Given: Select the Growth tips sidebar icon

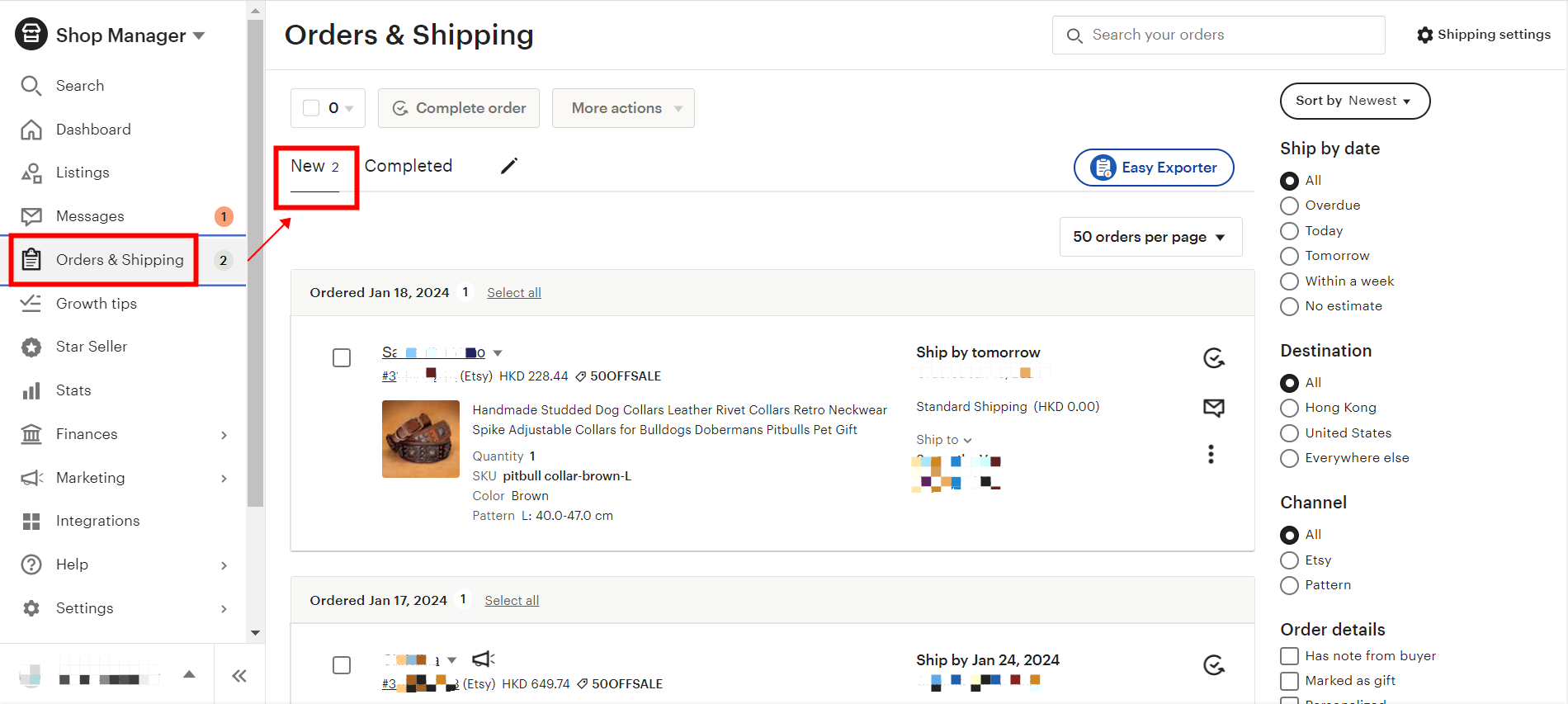Looking at the screenshot, I should pyautogui.click(x=31, y=303).
